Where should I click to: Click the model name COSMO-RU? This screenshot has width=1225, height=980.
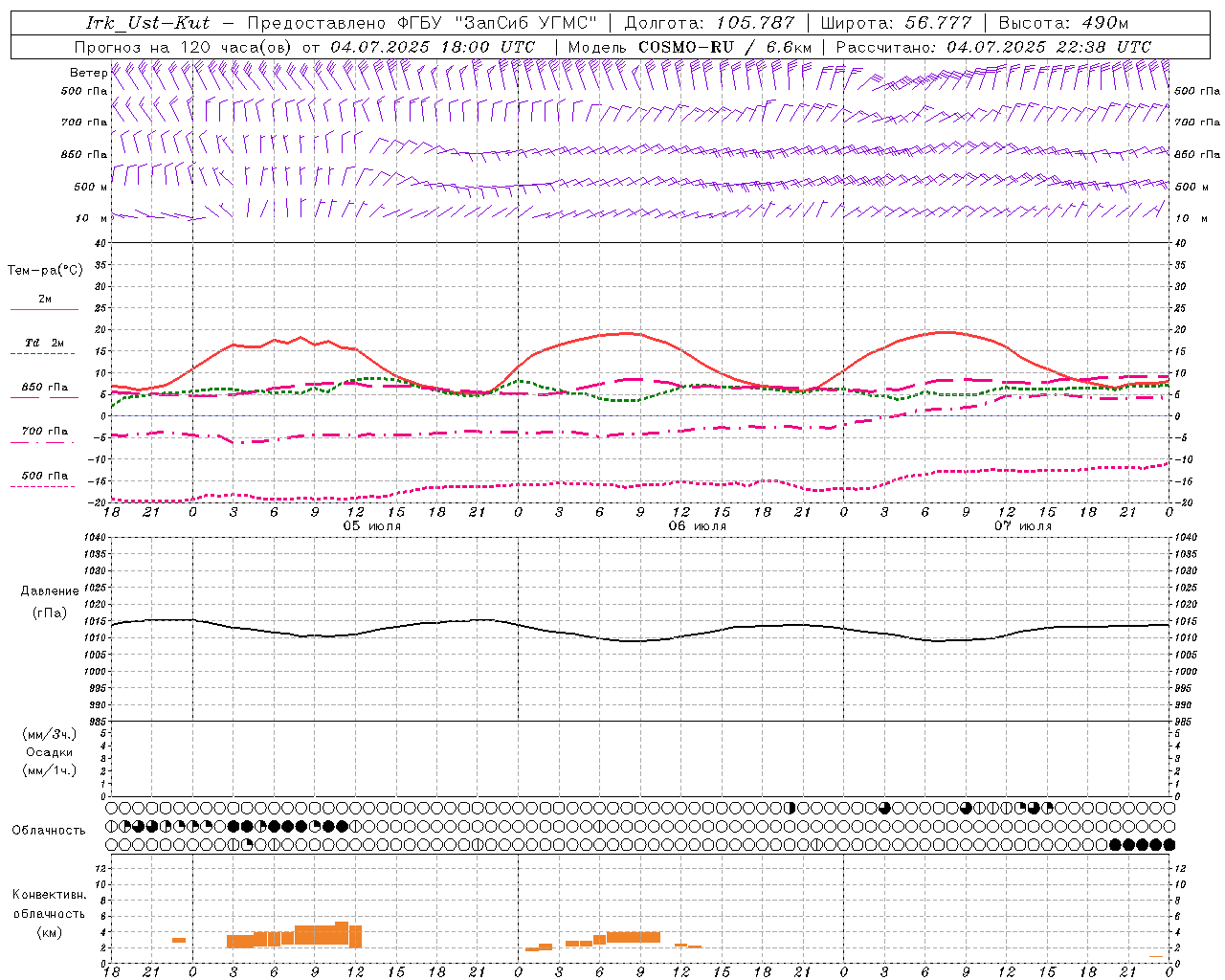tap(686, 47)
